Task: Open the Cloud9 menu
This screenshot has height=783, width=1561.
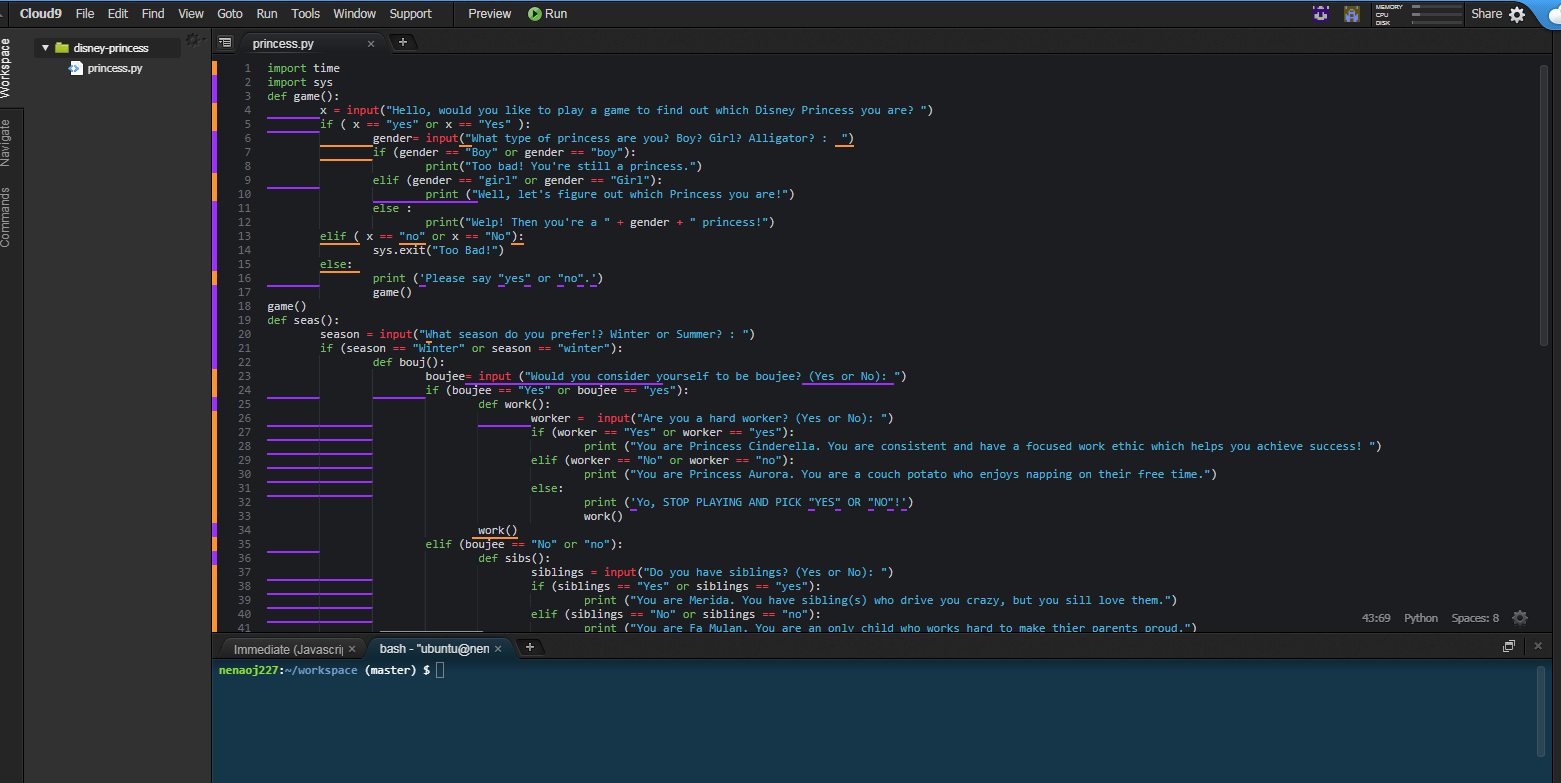Action: pos(42,14)
